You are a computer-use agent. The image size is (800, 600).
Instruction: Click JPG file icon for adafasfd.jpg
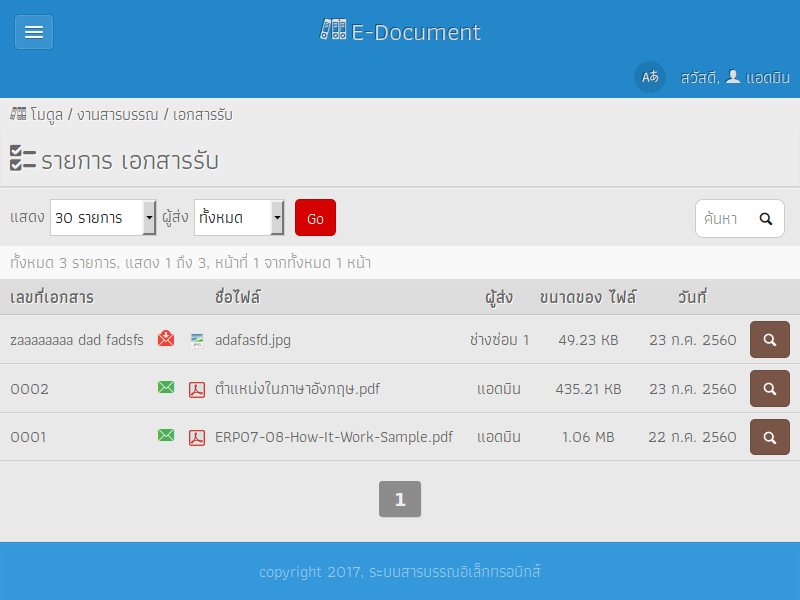pos(197,340)
